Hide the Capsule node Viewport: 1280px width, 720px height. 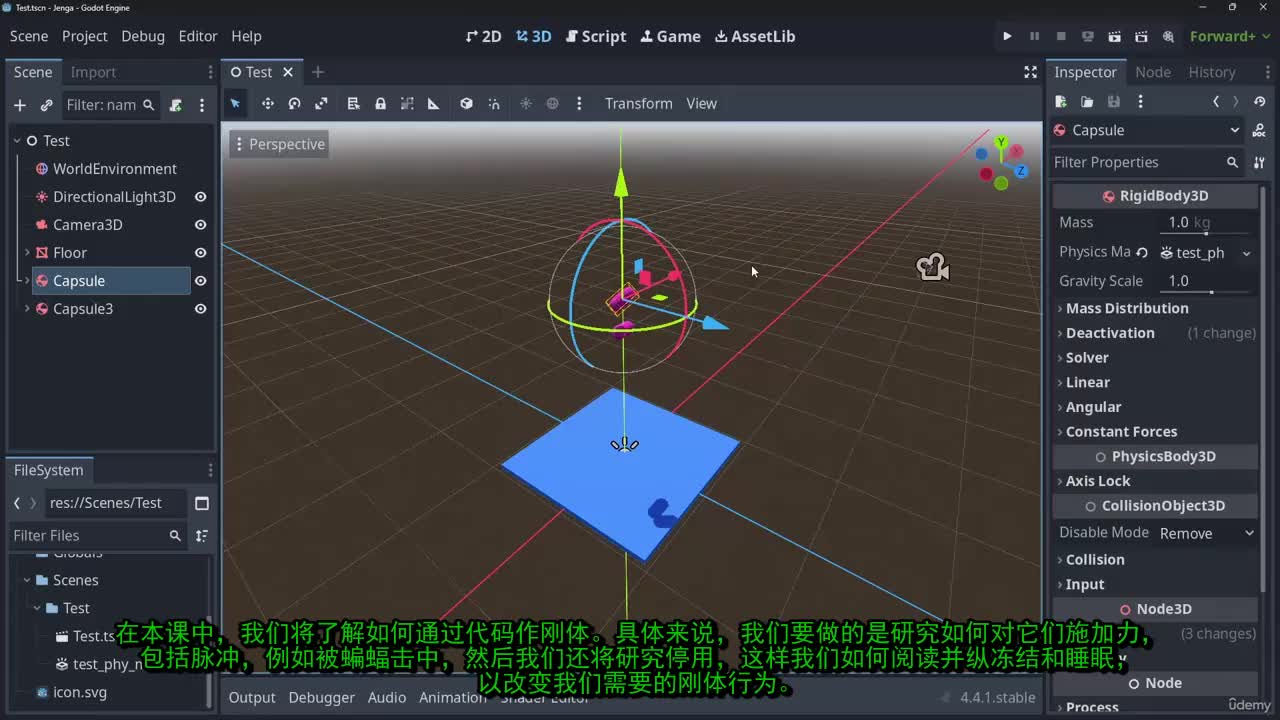tap(200, 281)
